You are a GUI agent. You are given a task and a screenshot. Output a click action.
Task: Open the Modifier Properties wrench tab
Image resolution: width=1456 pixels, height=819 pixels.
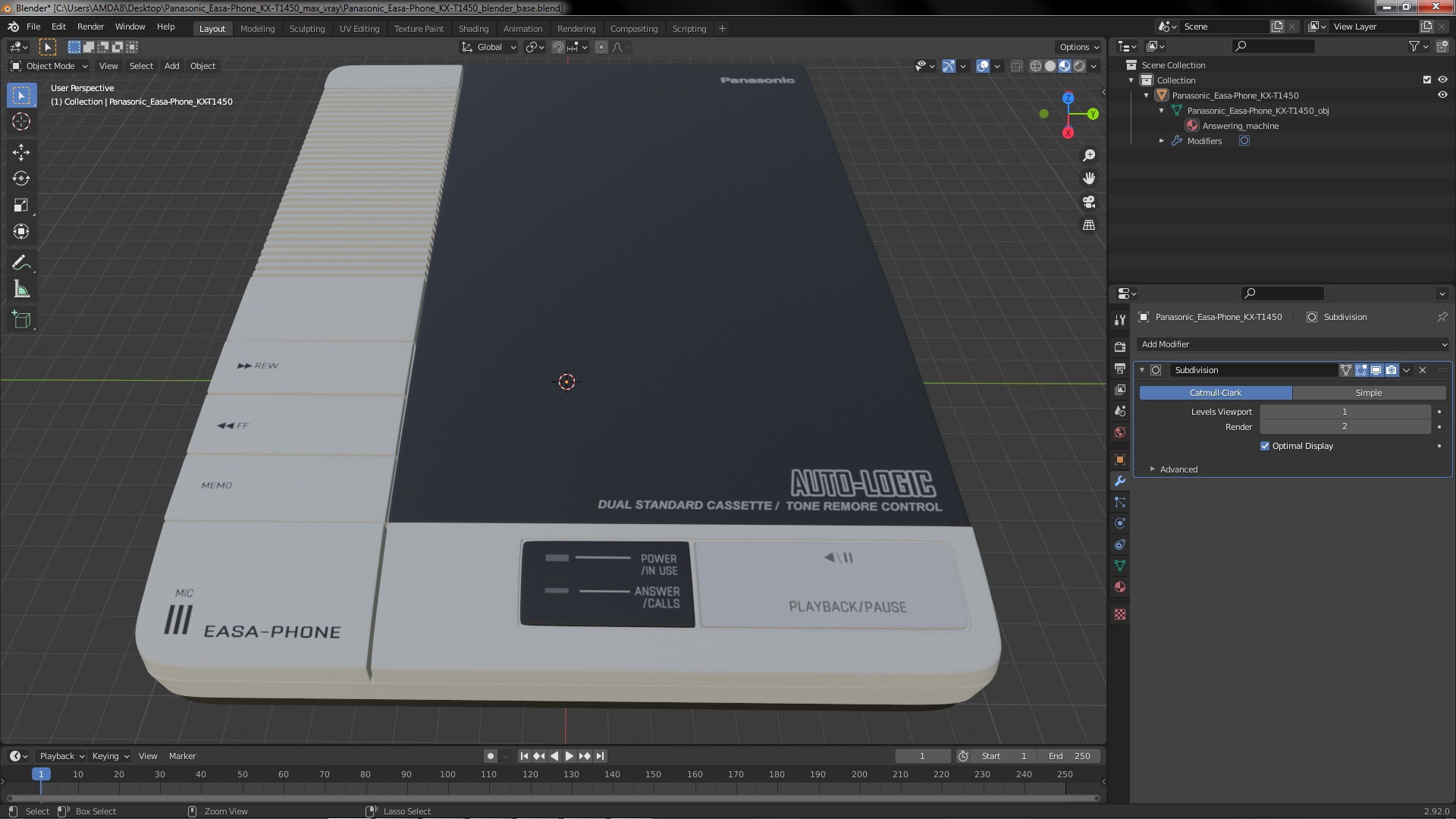click(x=1120, y=481)
